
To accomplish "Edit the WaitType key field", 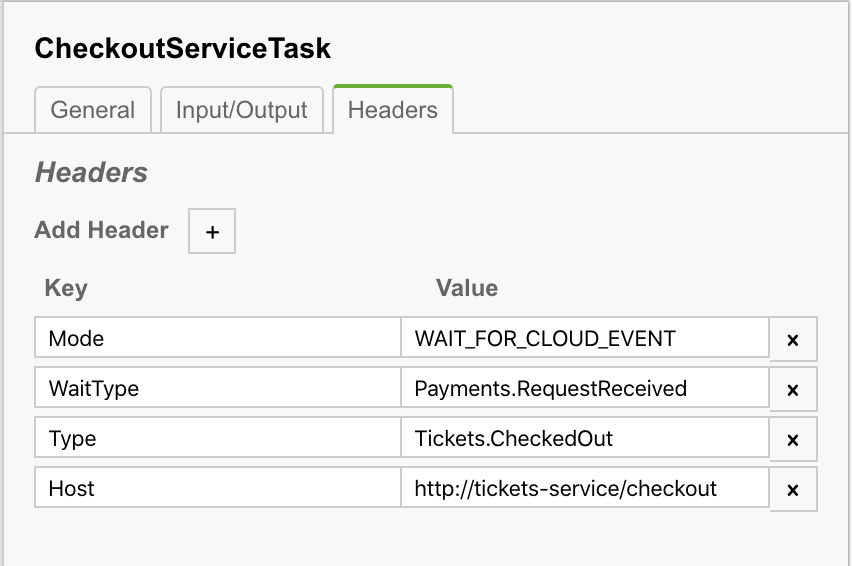I will 218,389.
